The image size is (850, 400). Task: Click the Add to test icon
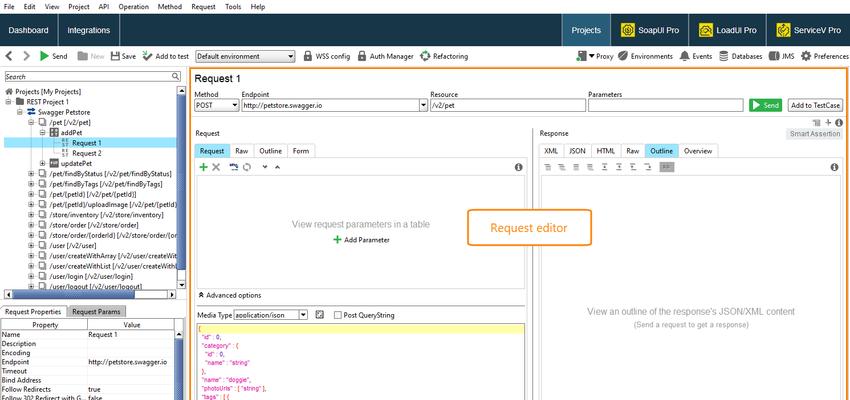147,56
